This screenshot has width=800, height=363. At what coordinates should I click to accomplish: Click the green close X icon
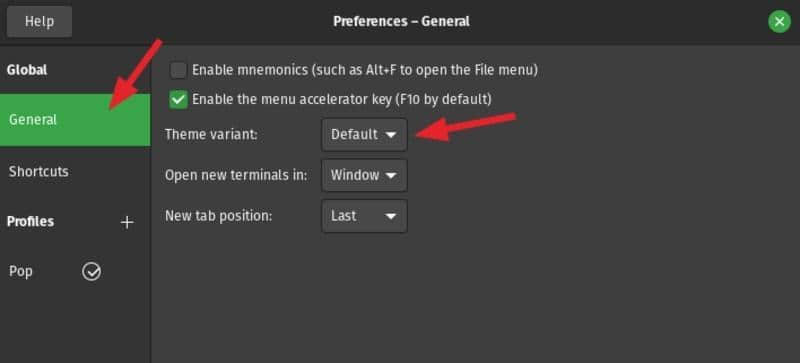779,22
